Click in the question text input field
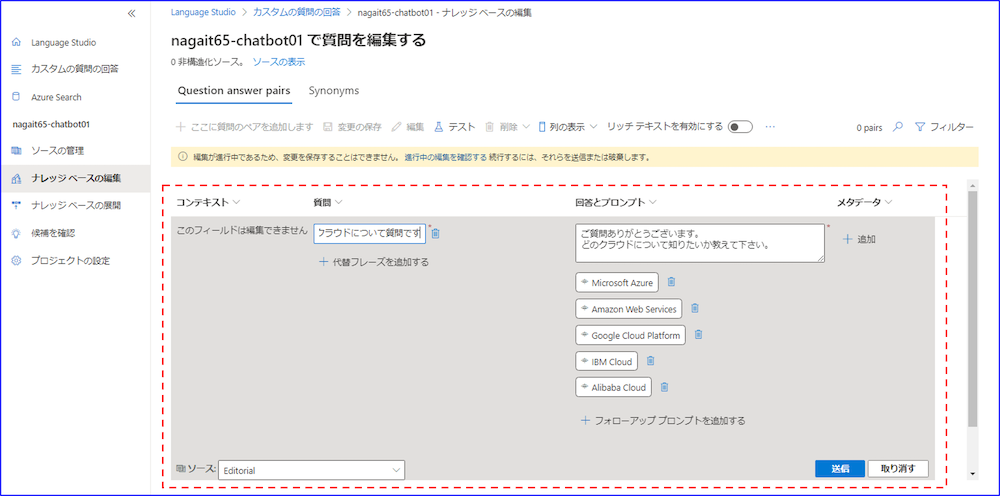This screenshot has width=1000, height=496. click(369, 234)
